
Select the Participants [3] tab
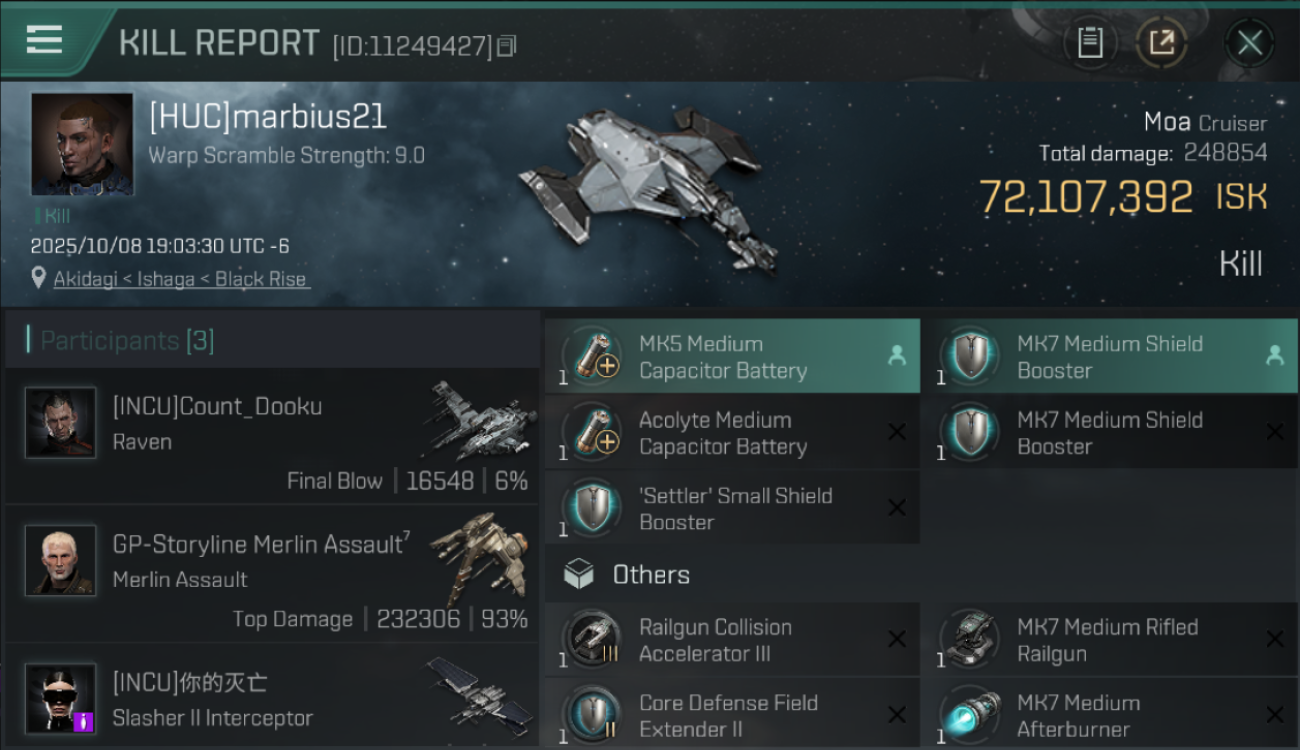(127, 341)
